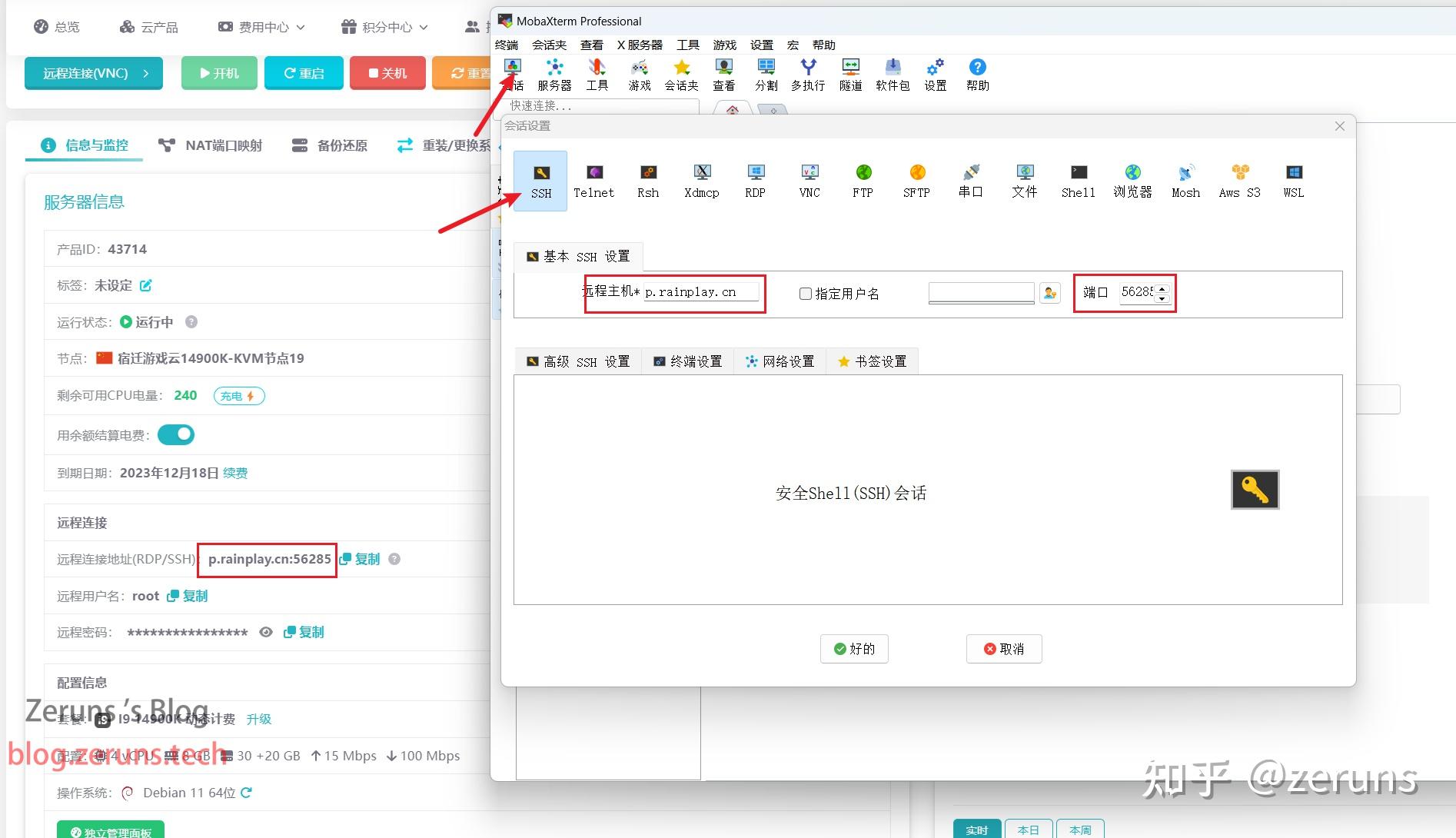The width and height of the screenshot is (1456, 838).
Task: Select the Mosh session icon
Action: point(1186,181)
